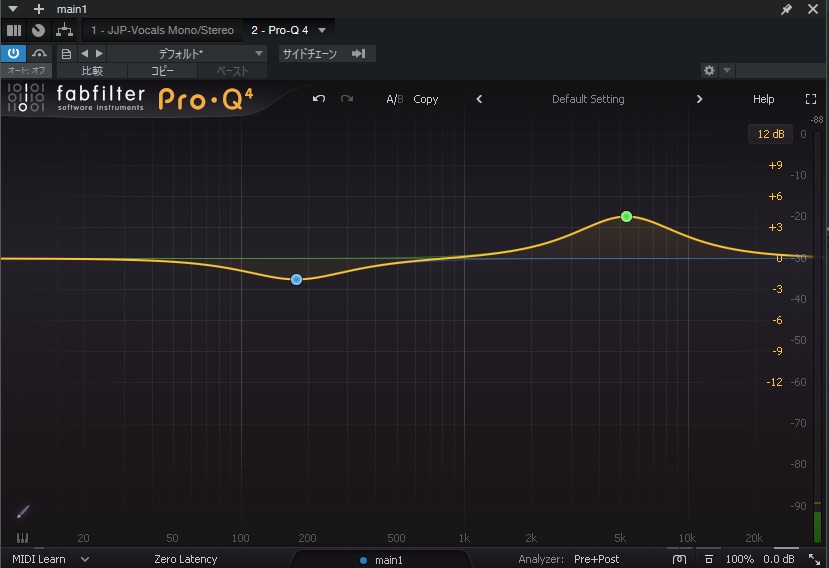Select the green EQ band node

(x=627, y=216)
